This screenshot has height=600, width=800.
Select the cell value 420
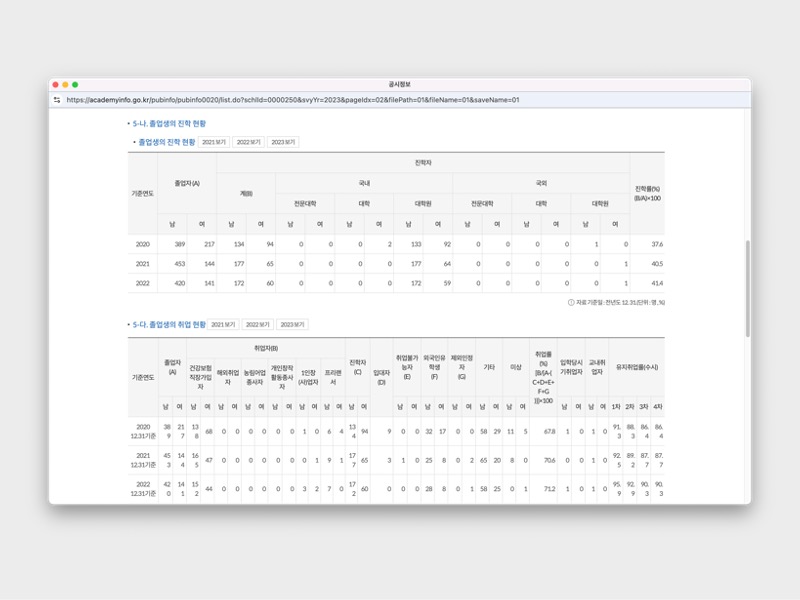180,283
